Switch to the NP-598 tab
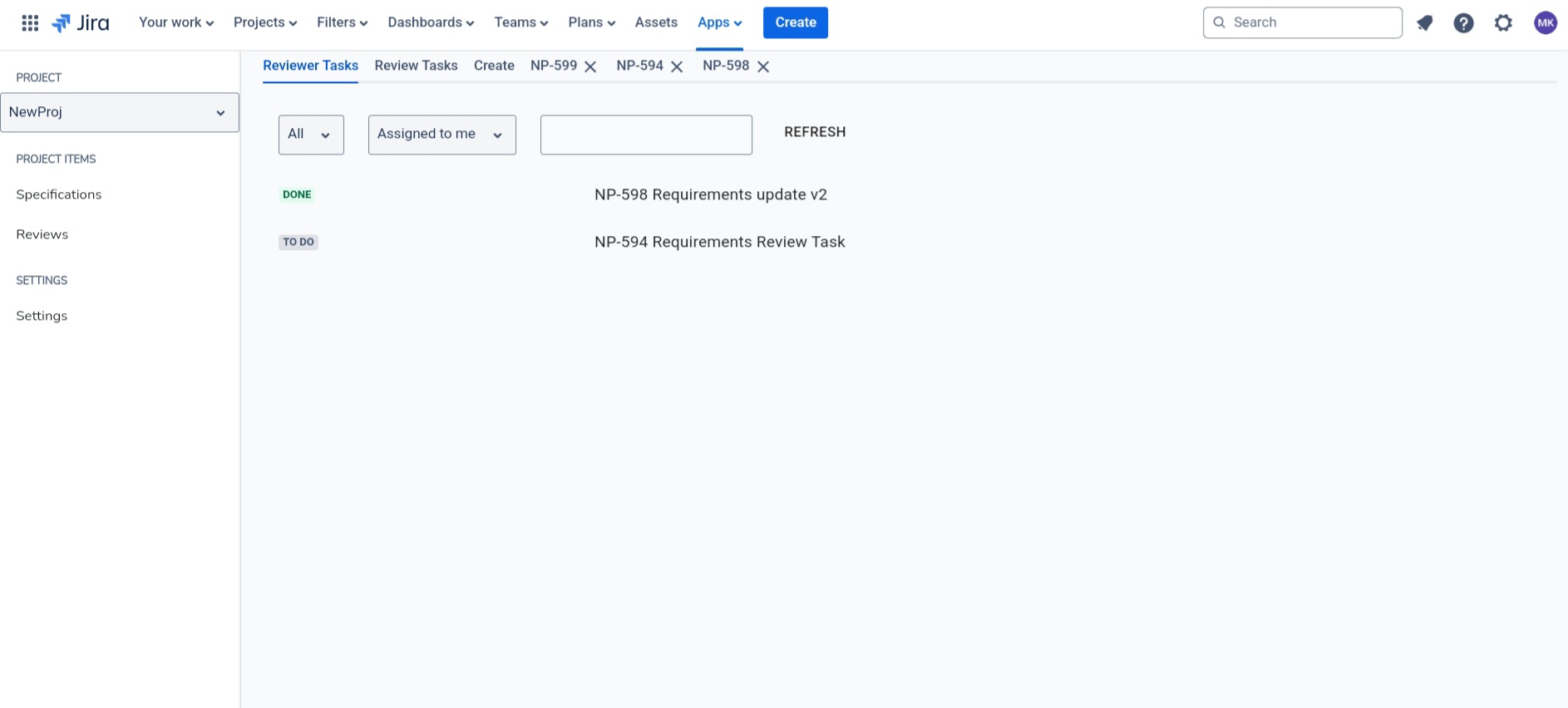This screenshot has width=1568, height=708. 726,66
